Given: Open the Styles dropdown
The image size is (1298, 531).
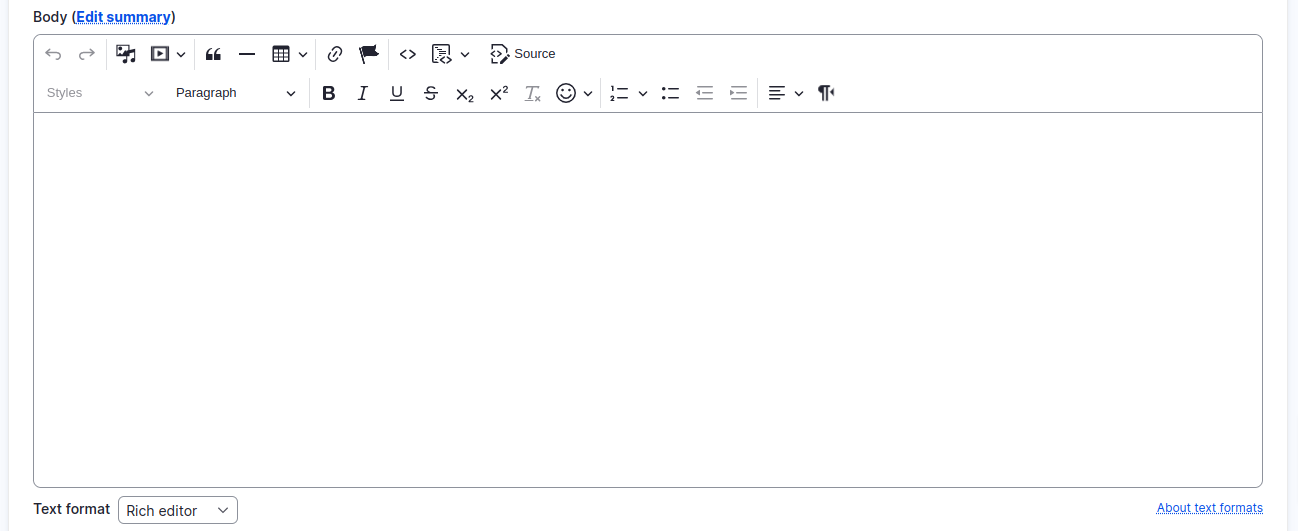Looking at the screenshot, I should point(100,93).
